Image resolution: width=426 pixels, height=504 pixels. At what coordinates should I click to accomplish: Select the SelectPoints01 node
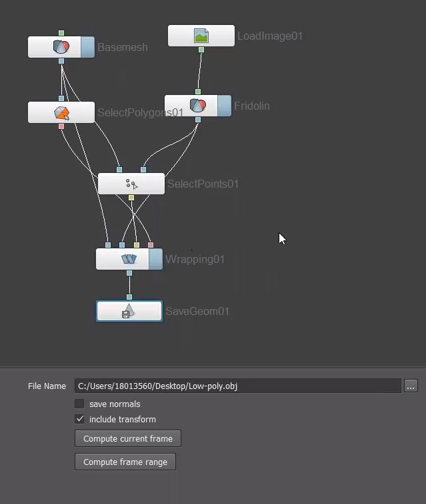click(x=131, y=184)
